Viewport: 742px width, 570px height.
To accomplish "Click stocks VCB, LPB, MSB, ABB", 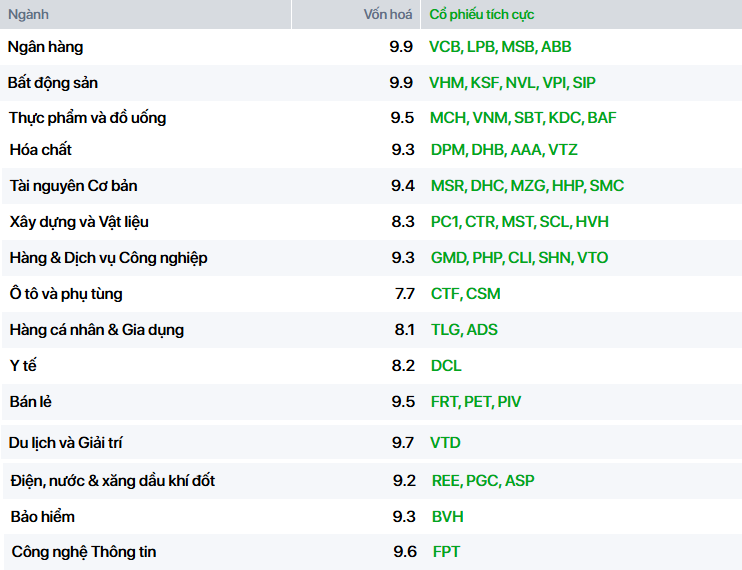I will point(500,47).
